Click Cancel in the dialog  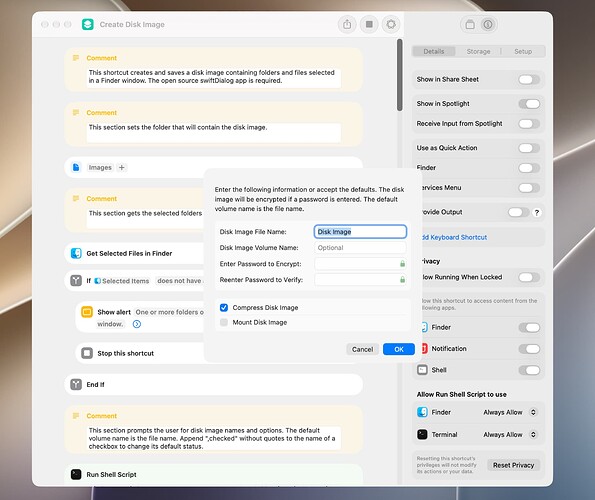(362, 349)
